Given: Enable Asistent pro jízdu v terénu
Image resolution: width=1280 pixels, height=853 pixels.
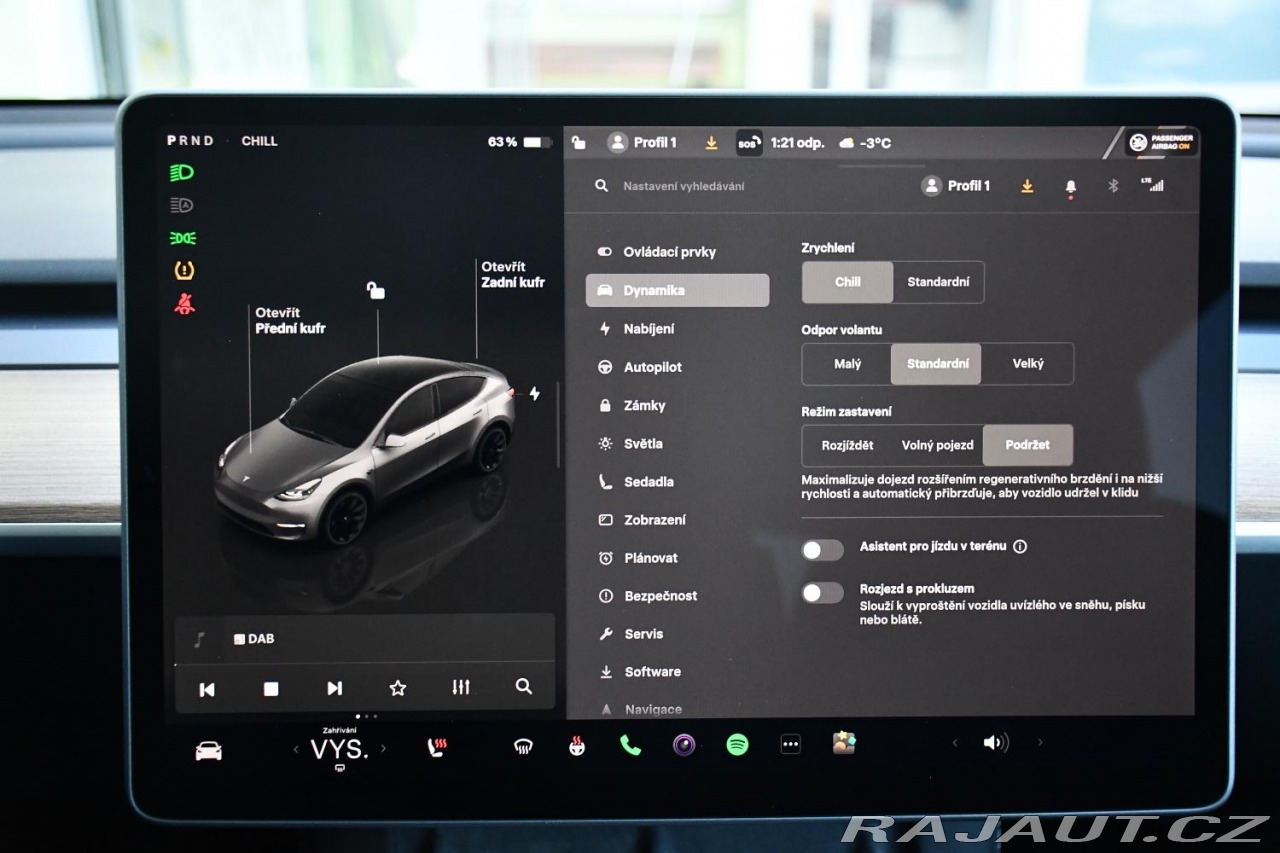Looking at the screenshot, I should pyautogui.click(x=823, y=549).
